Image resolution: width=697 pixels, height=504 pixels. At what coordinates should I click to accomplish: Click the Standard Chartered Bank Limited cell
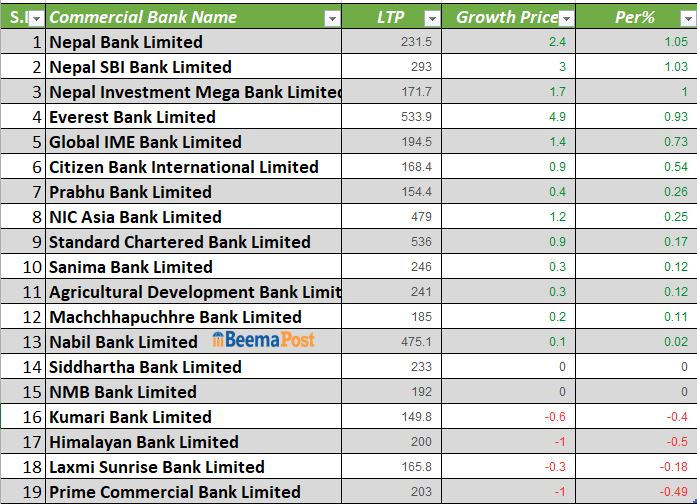pyautogui.click(x=180, y=242)
